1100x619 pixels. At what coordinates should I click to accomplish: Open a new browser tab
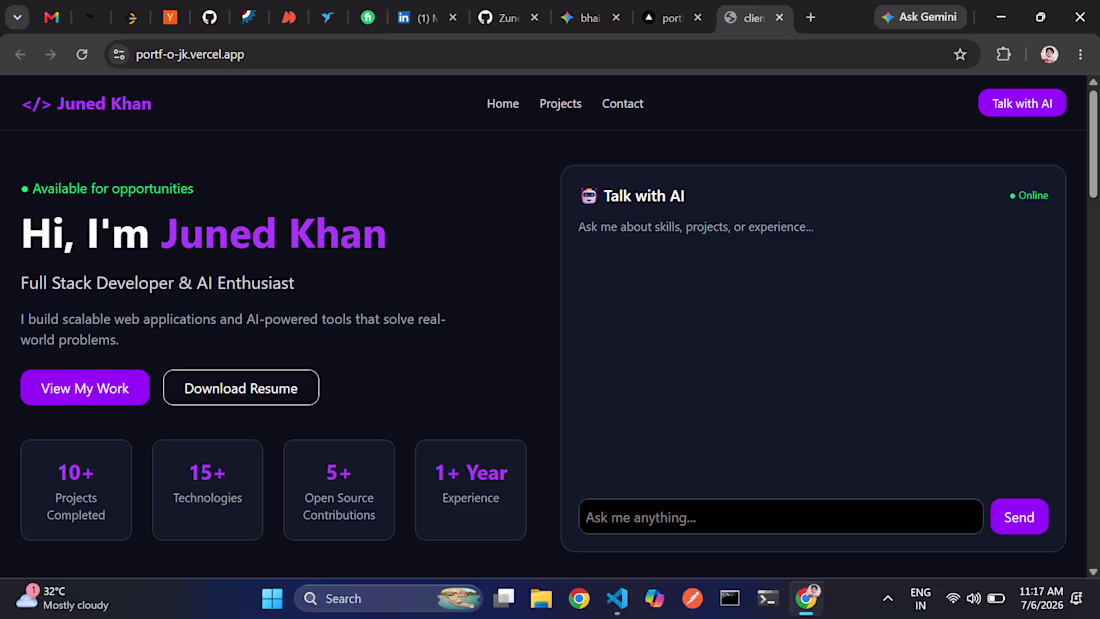tap(810, 18)
